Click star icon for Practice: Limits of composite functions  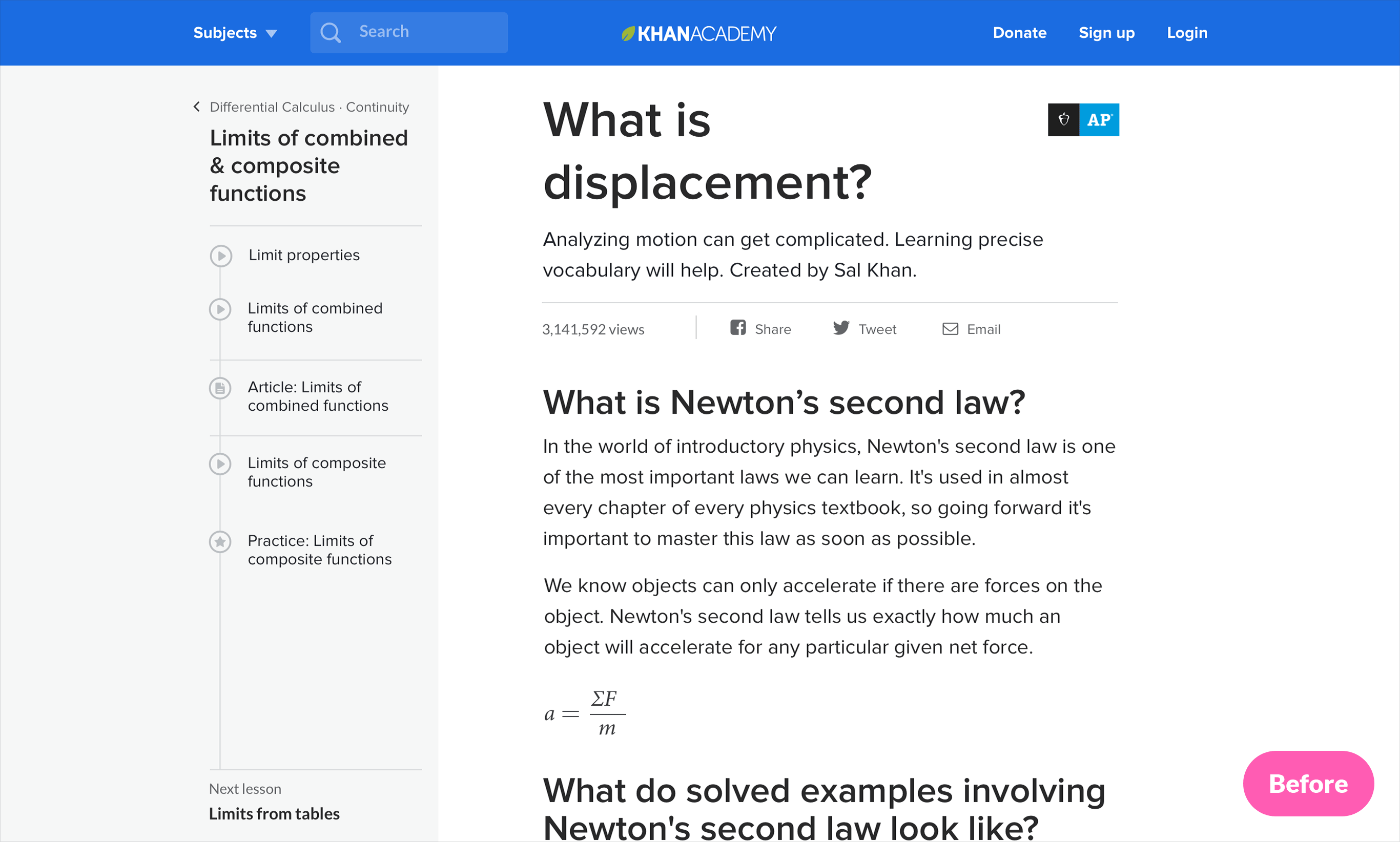click(220, 542)
